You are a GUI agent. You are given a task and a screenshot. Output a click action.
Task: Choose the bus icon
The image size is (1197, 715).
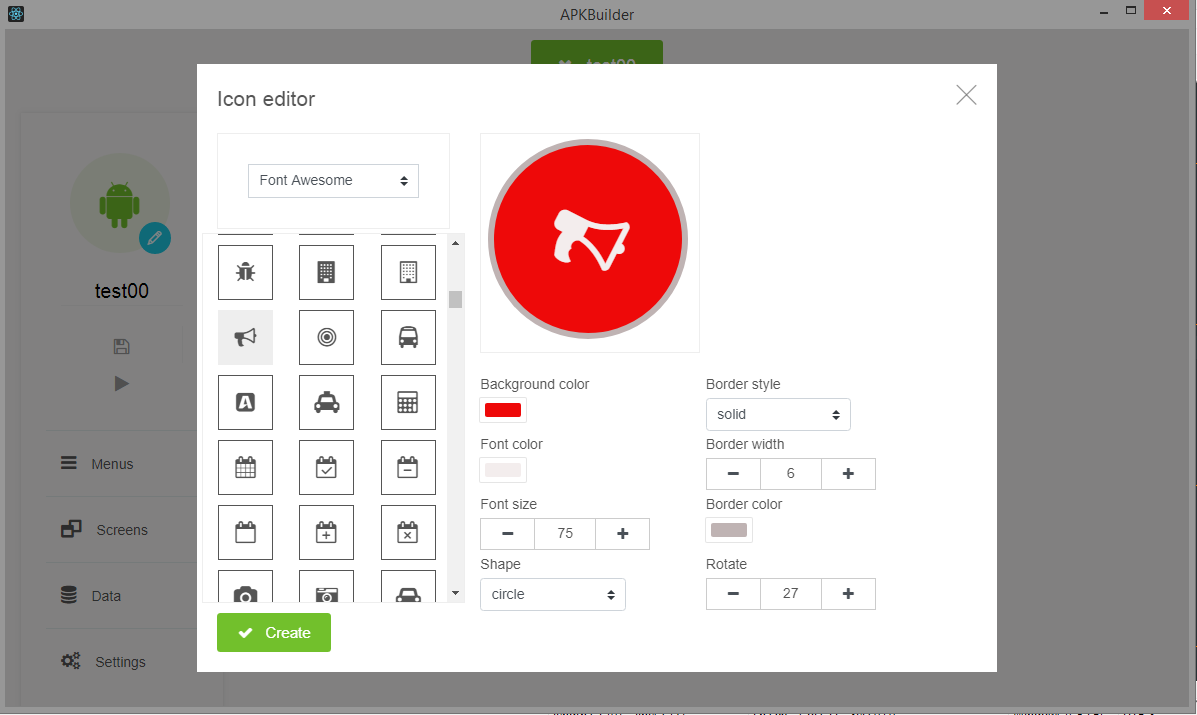tap(408, 337)
